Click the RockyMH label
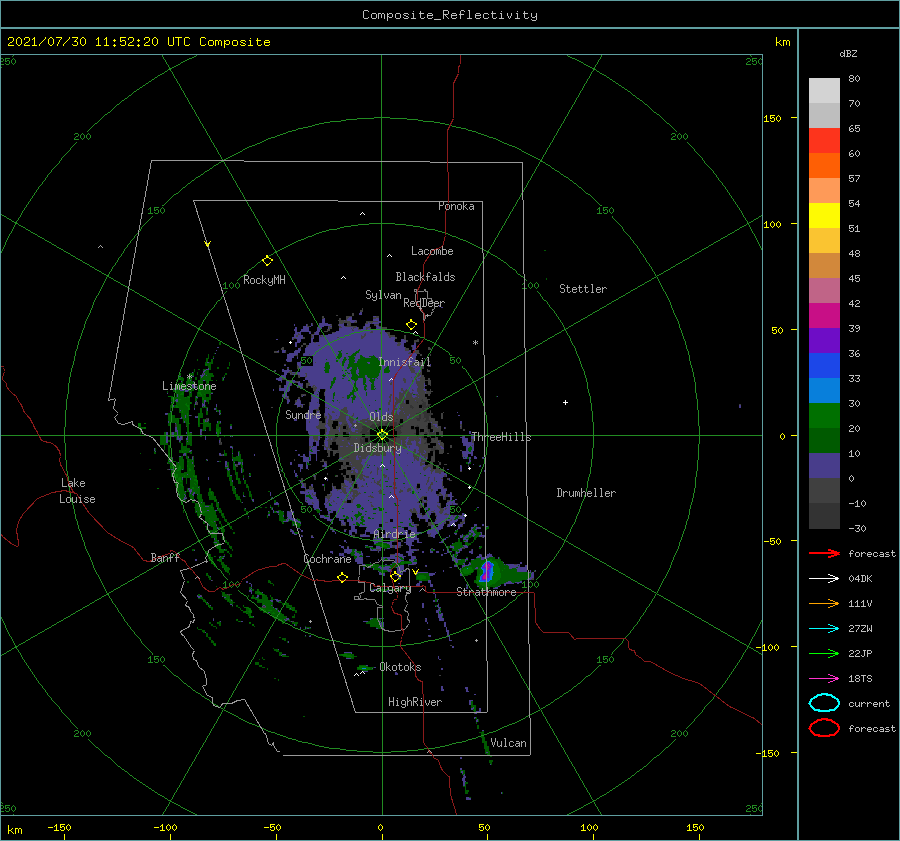900x841 pixels. pyautogui.click(x=264, y=280)
